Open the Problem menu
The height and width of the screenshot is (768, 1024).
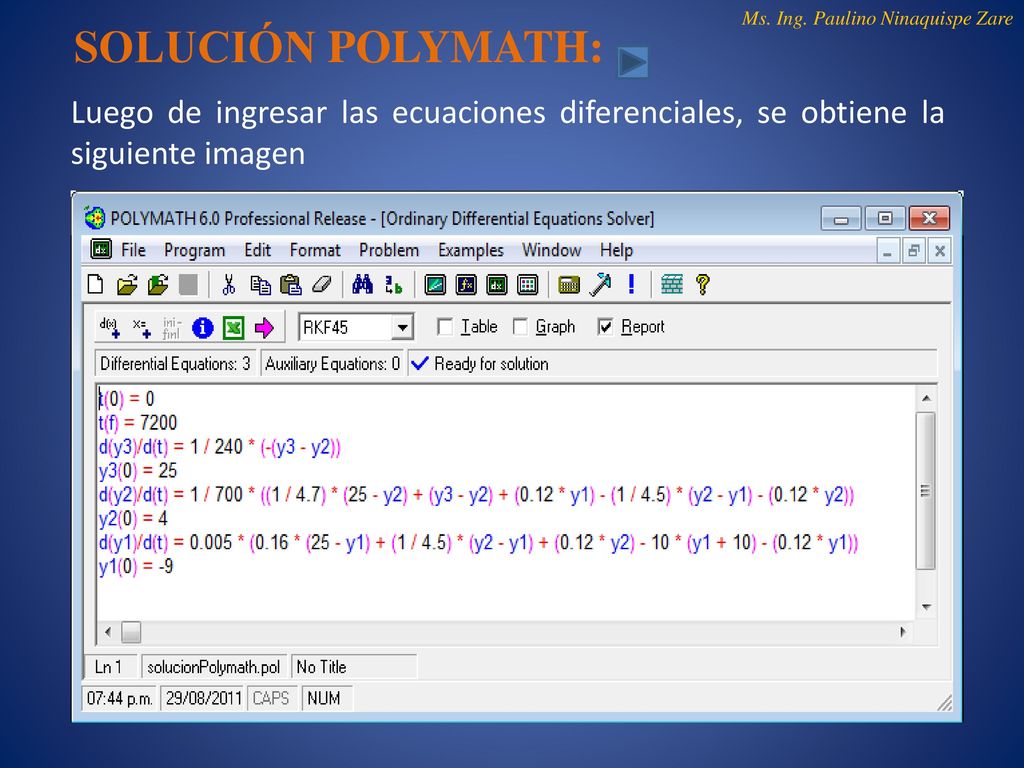[x=389, y=250]
